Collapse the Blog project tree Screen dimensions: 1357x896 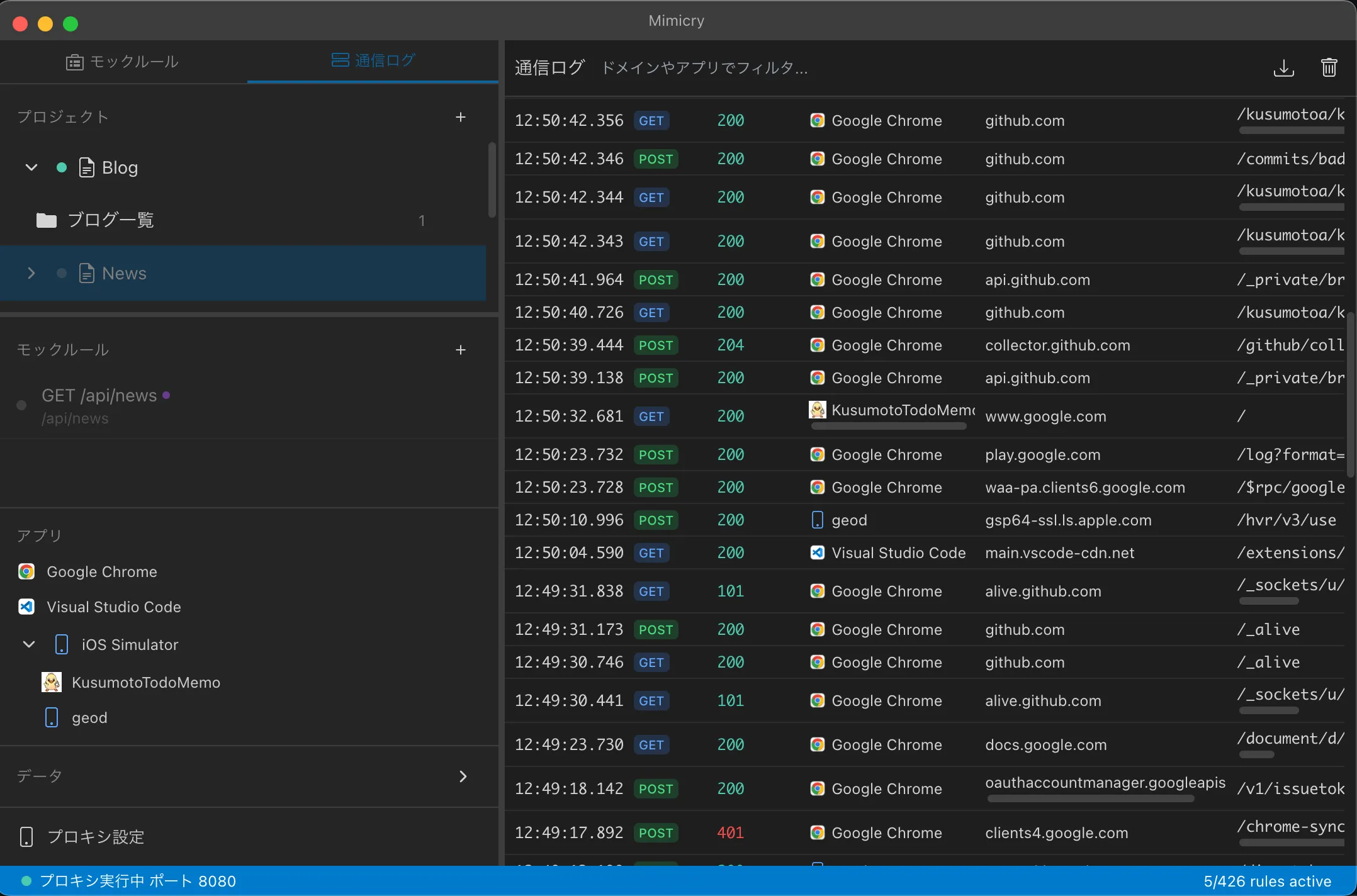point(31,167)
